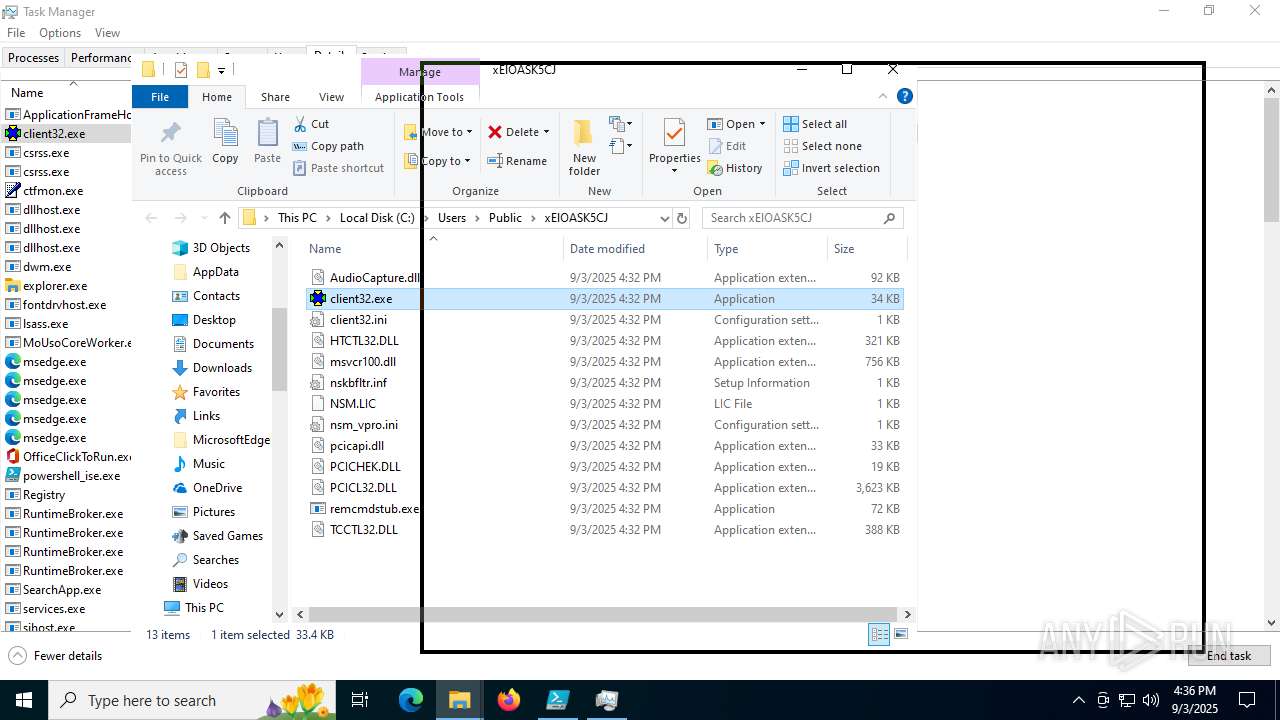The width and height of the screenshot is (1280, 720).
Task: Switch to Large icons view layout icon
Action: pos(901,634)
